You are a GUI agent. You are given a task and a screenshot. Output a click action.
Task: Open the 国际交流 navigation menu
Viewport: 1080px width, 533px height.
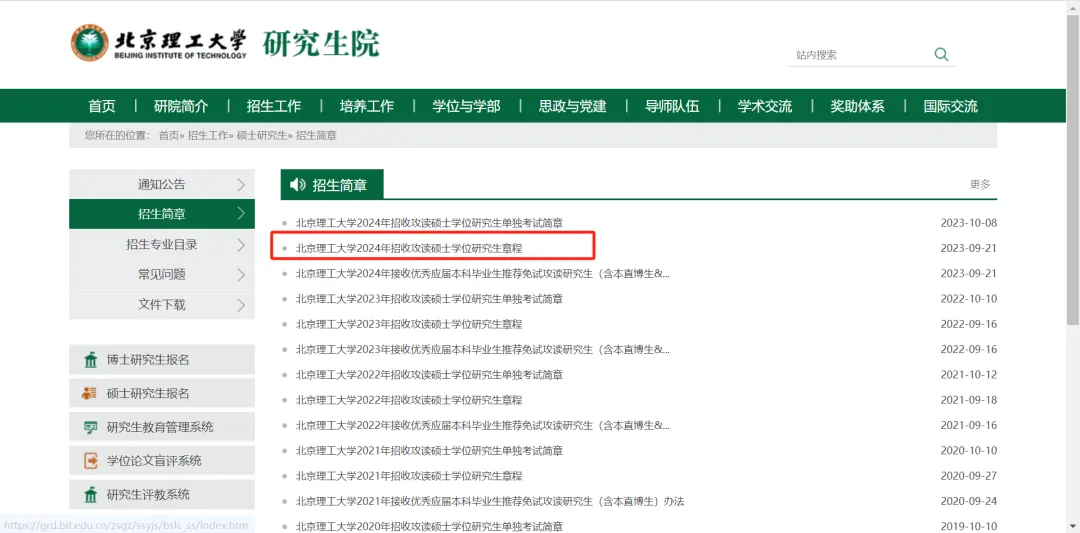[951, 106]
